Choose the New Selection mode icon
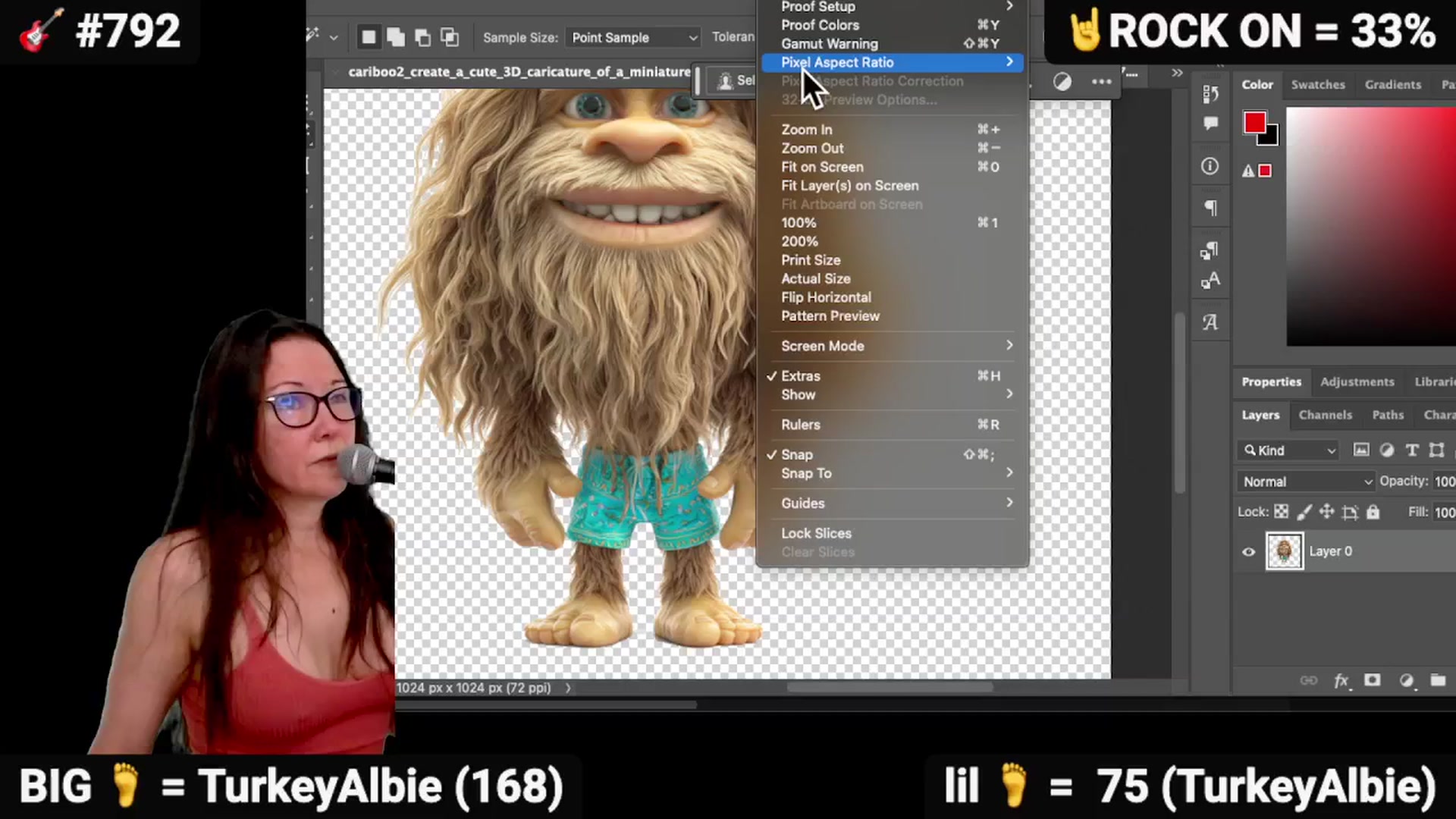1456x819 pixels. [x=369, y=36]
